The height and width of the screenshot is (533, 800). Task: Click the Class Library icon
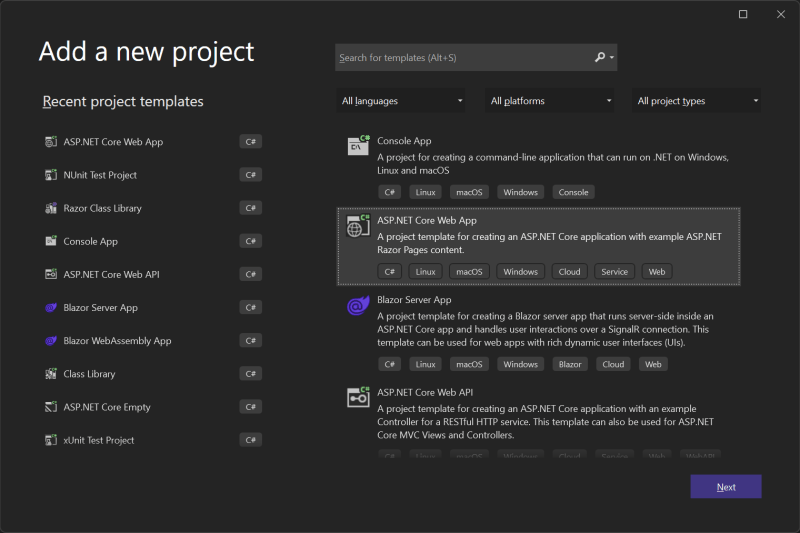coord(51,374)
